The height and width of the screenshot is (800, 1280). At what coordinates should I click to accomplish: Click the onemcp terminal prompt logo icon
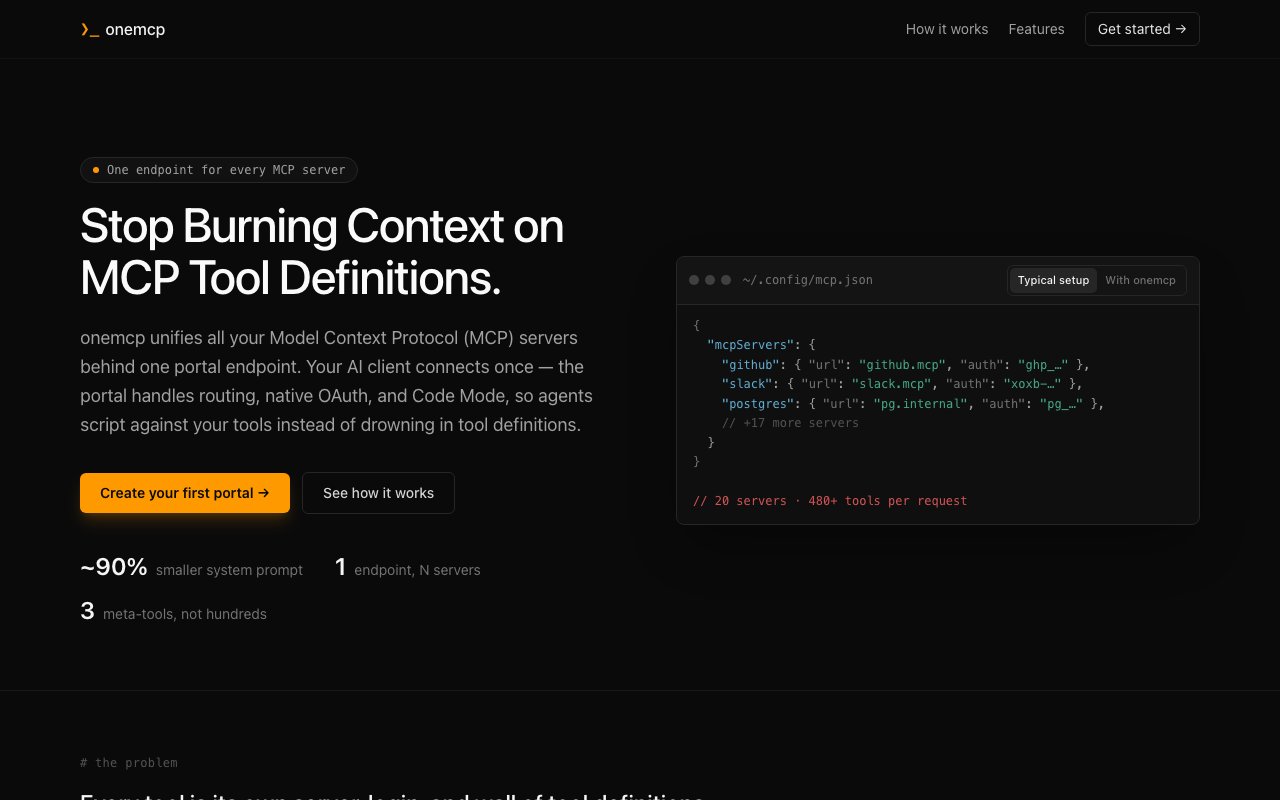tap(89, 30)
